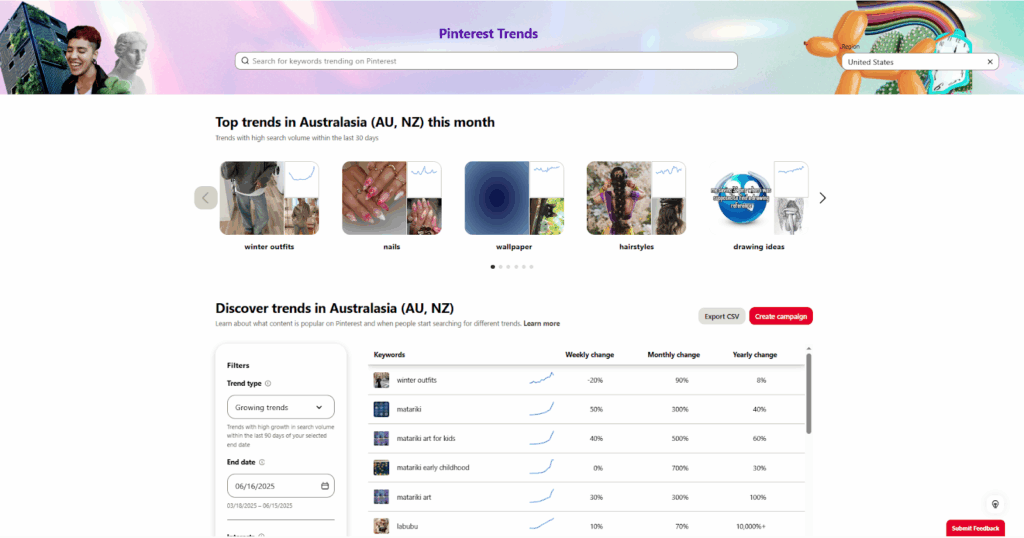Open the nails trend card
This screenshot has height=538, width=1024.
[x=392, y=206]
